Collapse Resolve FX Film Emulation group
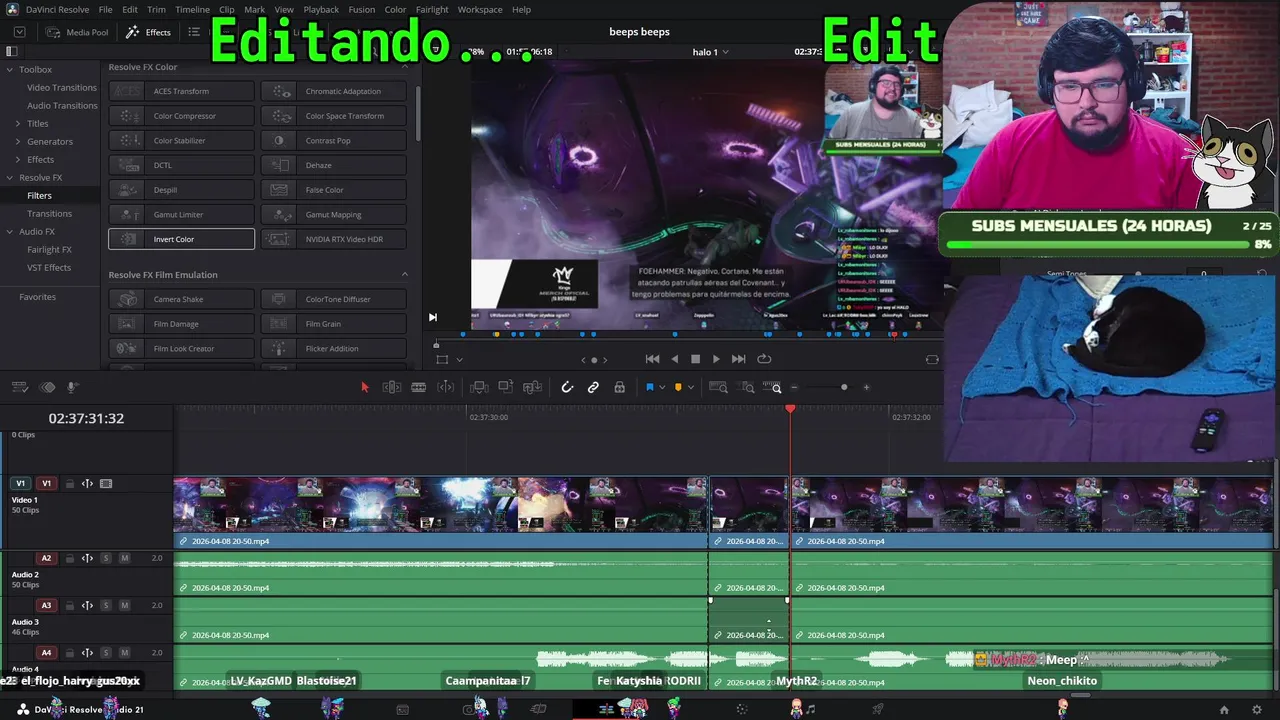1280x720 pixels. (x=405, y=275)
